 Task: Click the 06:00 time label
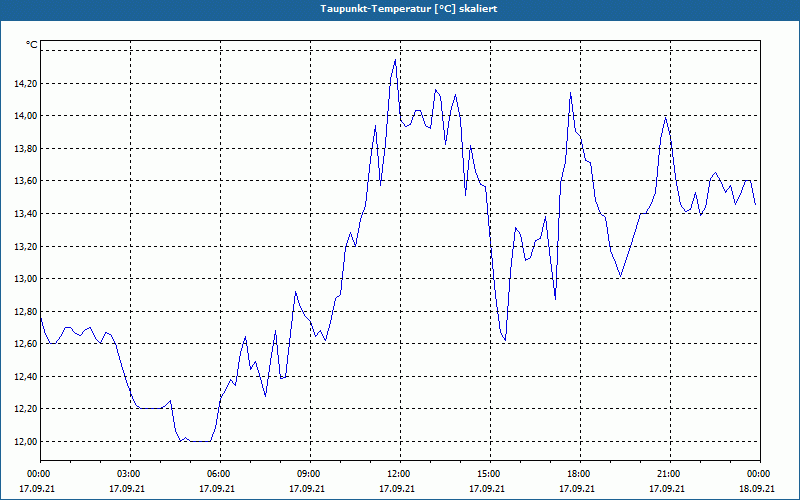point(220,474)
